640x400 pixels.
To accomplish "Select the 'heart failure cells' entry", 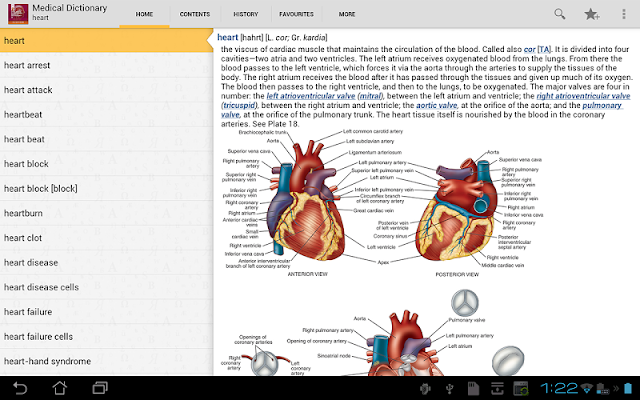I will click(107, 336).
